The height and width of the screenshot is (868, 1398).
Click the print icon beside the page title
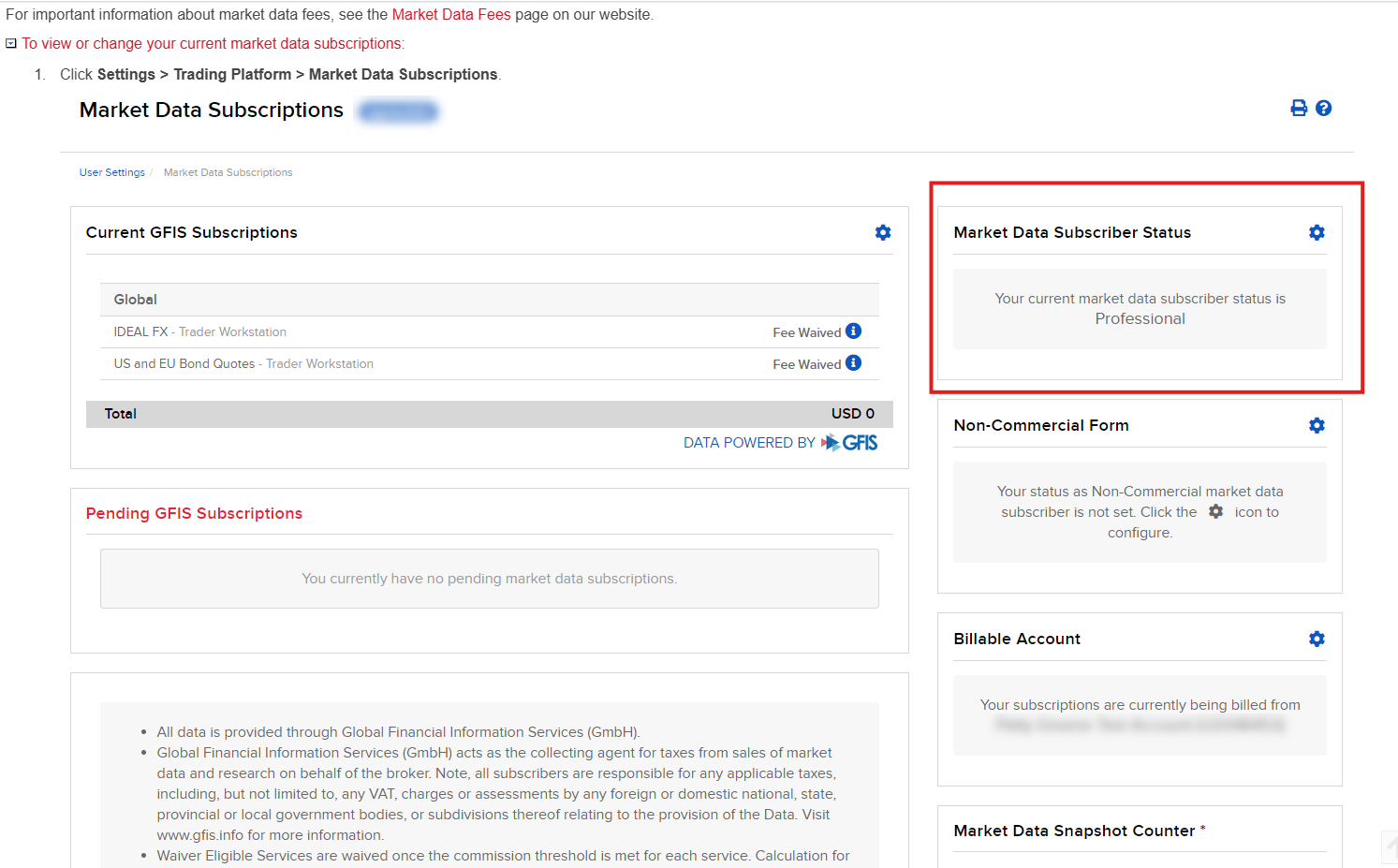coord(1299,108)
